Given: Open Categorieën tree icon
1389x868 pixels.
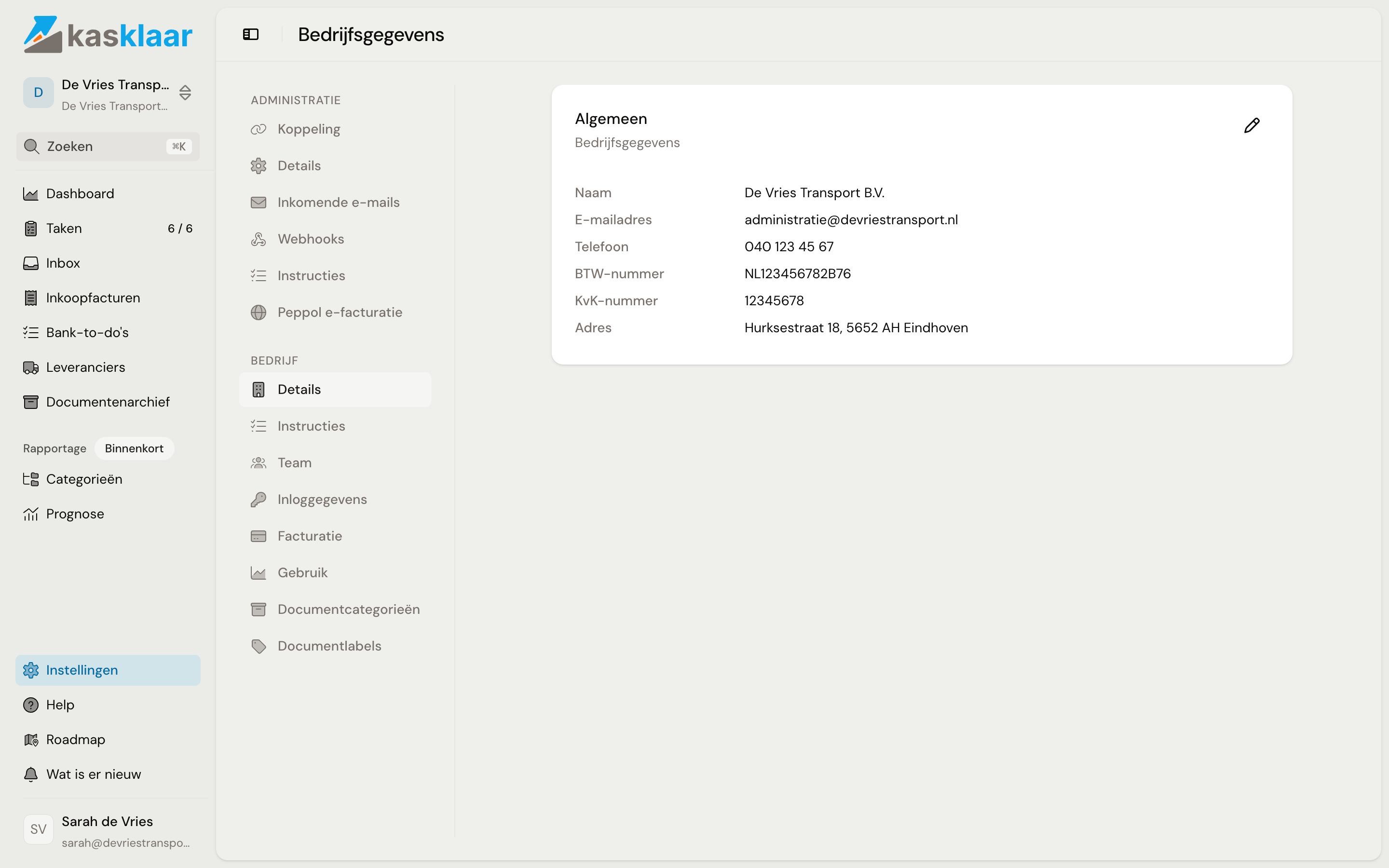Looking at the screenshot, I should pos(30,479).
